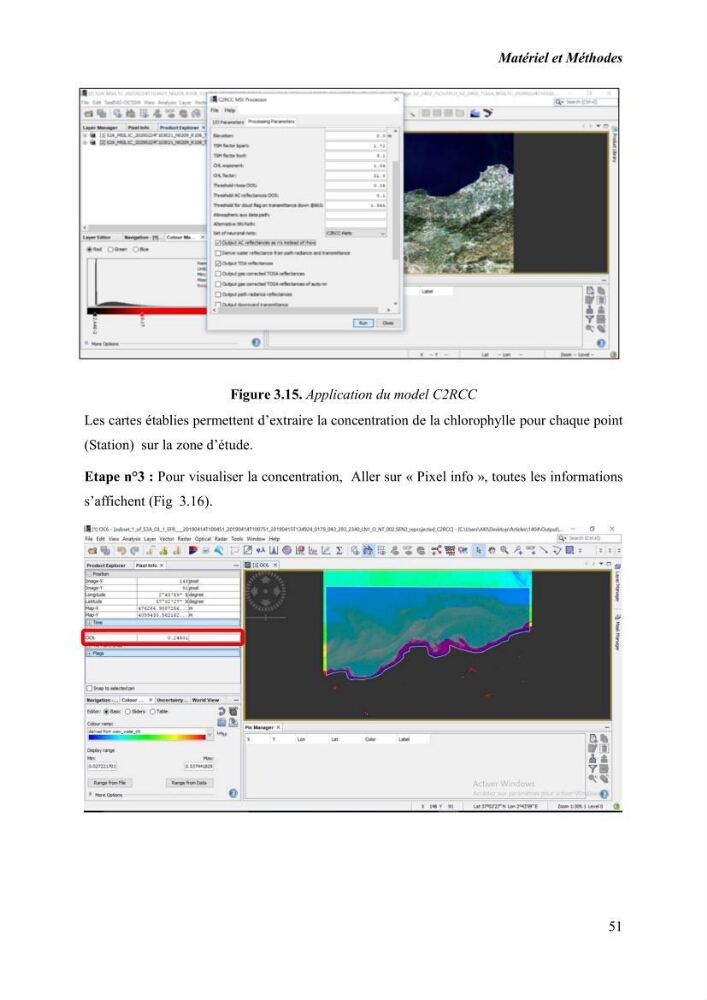Expand the first S2A_MSIL1C product in the upper Product Explorer tree
Viewport: 707px width, 1000px height.
pos(85,136)
